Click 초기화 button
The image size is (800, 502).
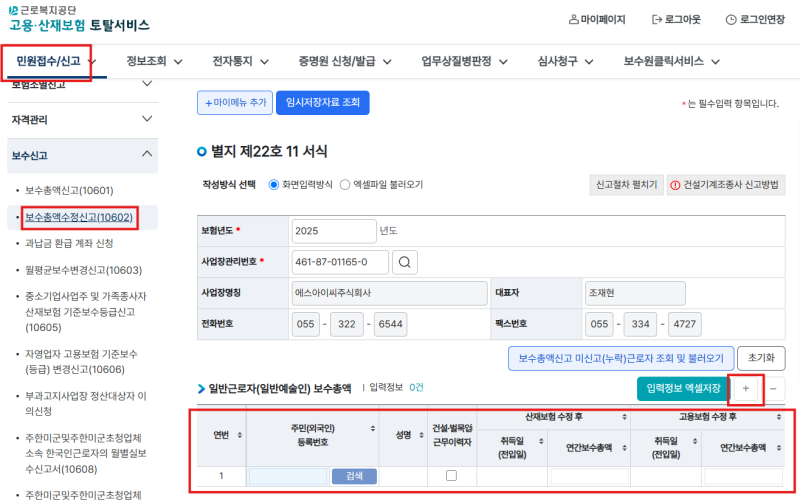(x=761, y=358)
